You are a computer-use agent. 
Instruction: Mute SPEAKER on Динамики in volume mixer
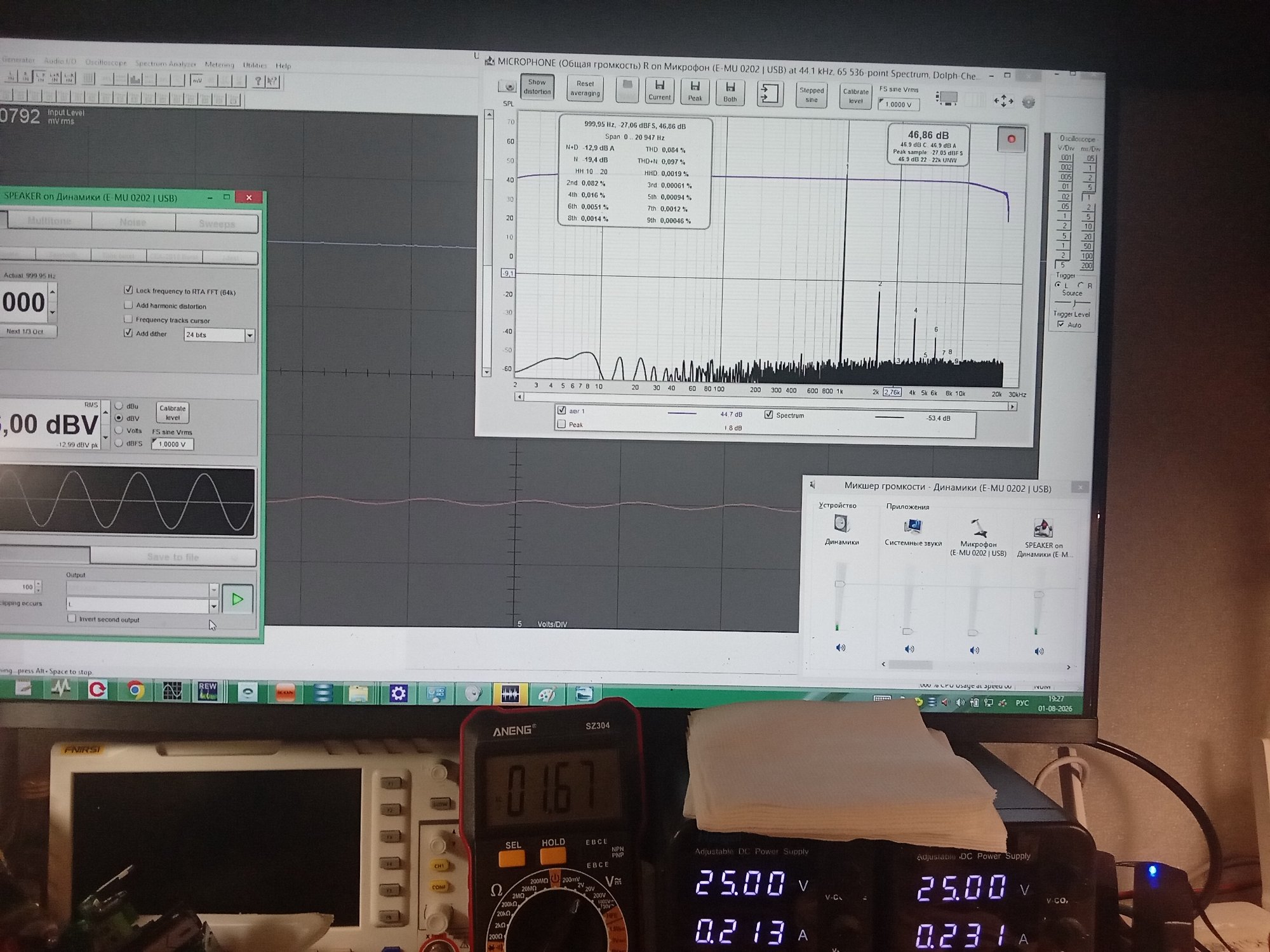coord(1039,652)
